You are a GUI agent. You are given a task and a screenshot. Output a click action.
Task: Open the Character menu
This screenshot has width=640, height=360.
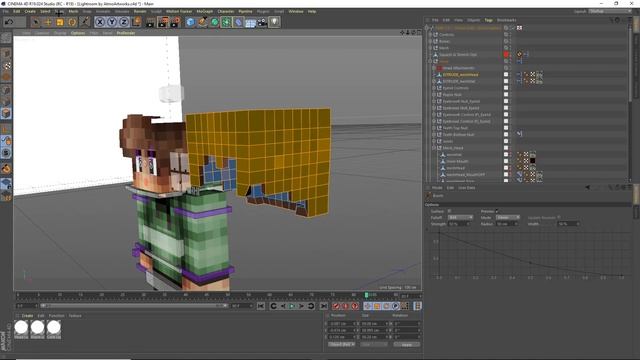(226, 11)
